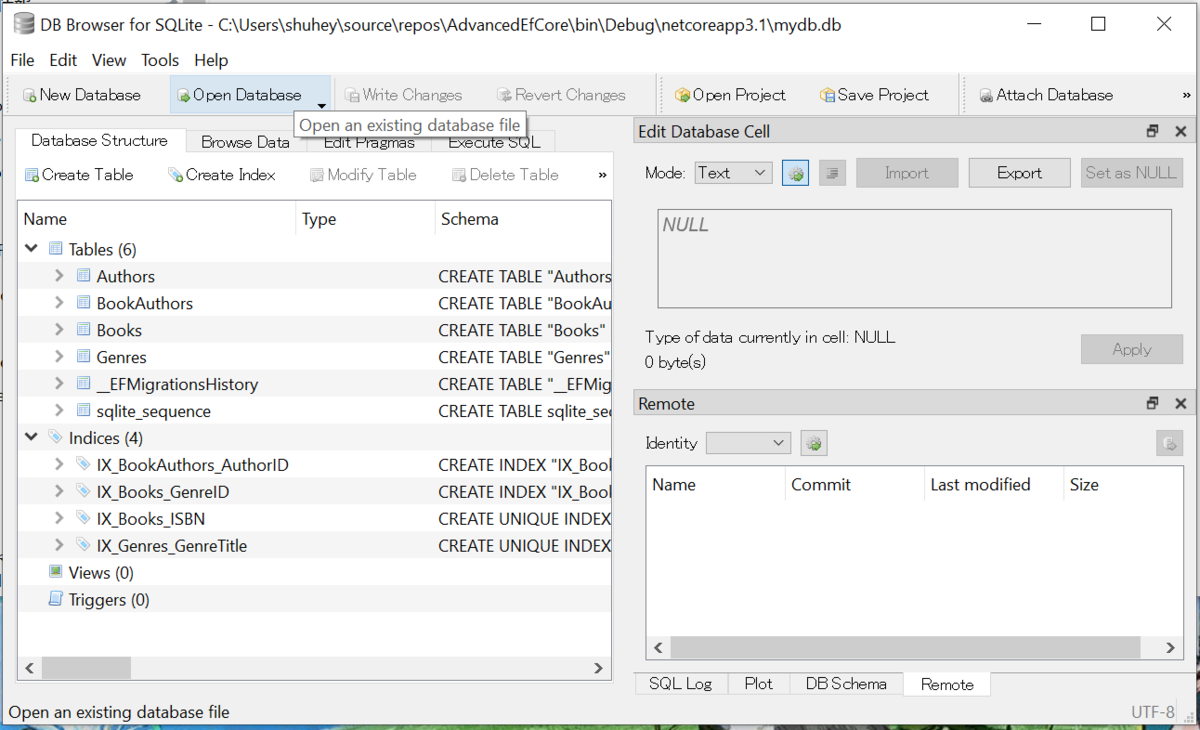Screen dimensions: 1200x730
Task: Click the Delete Table button
Action: [x=505, y=174]
